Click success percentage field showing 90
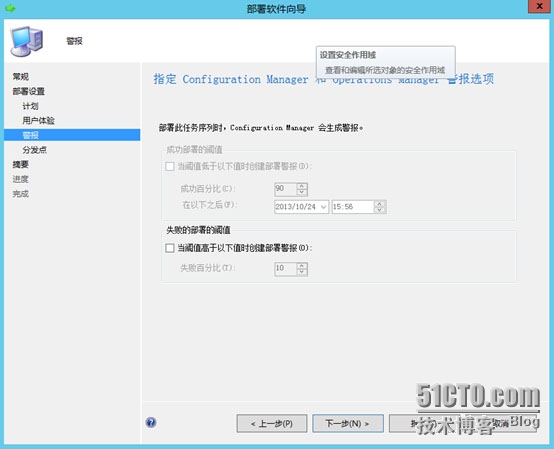Screen dimensions: 554x449 tap(285, 189)
